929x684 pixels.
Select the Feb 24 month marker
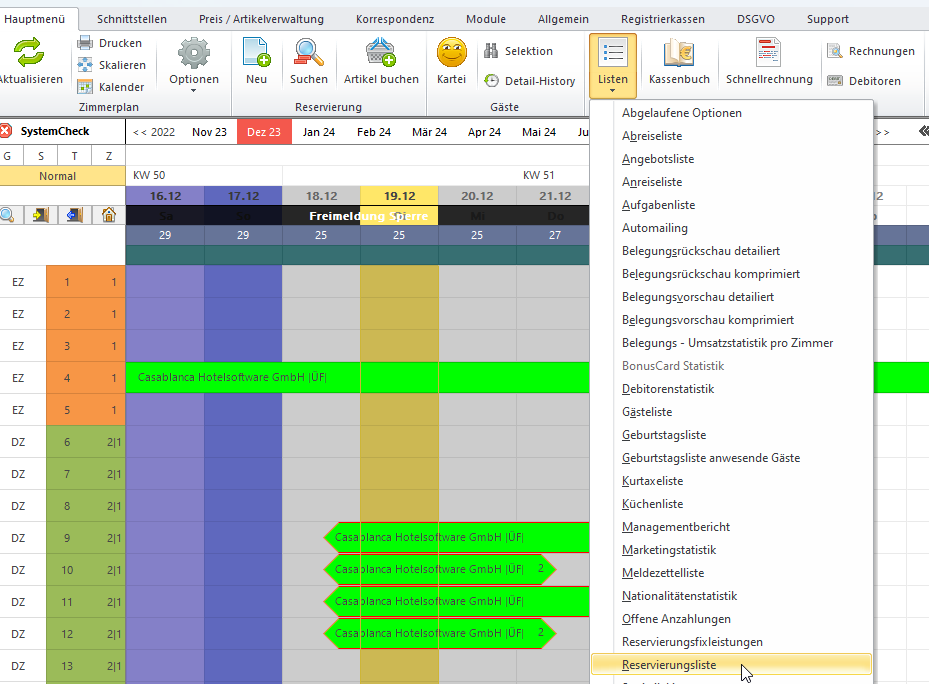(374, 132)
